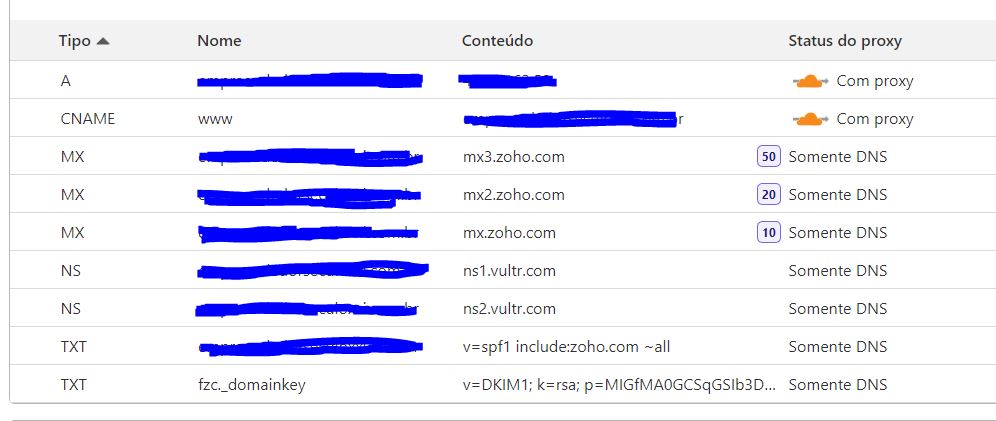Open the fzc._domainkey TXT record
This screenshot has width=996, height=421.
point(252,385)
